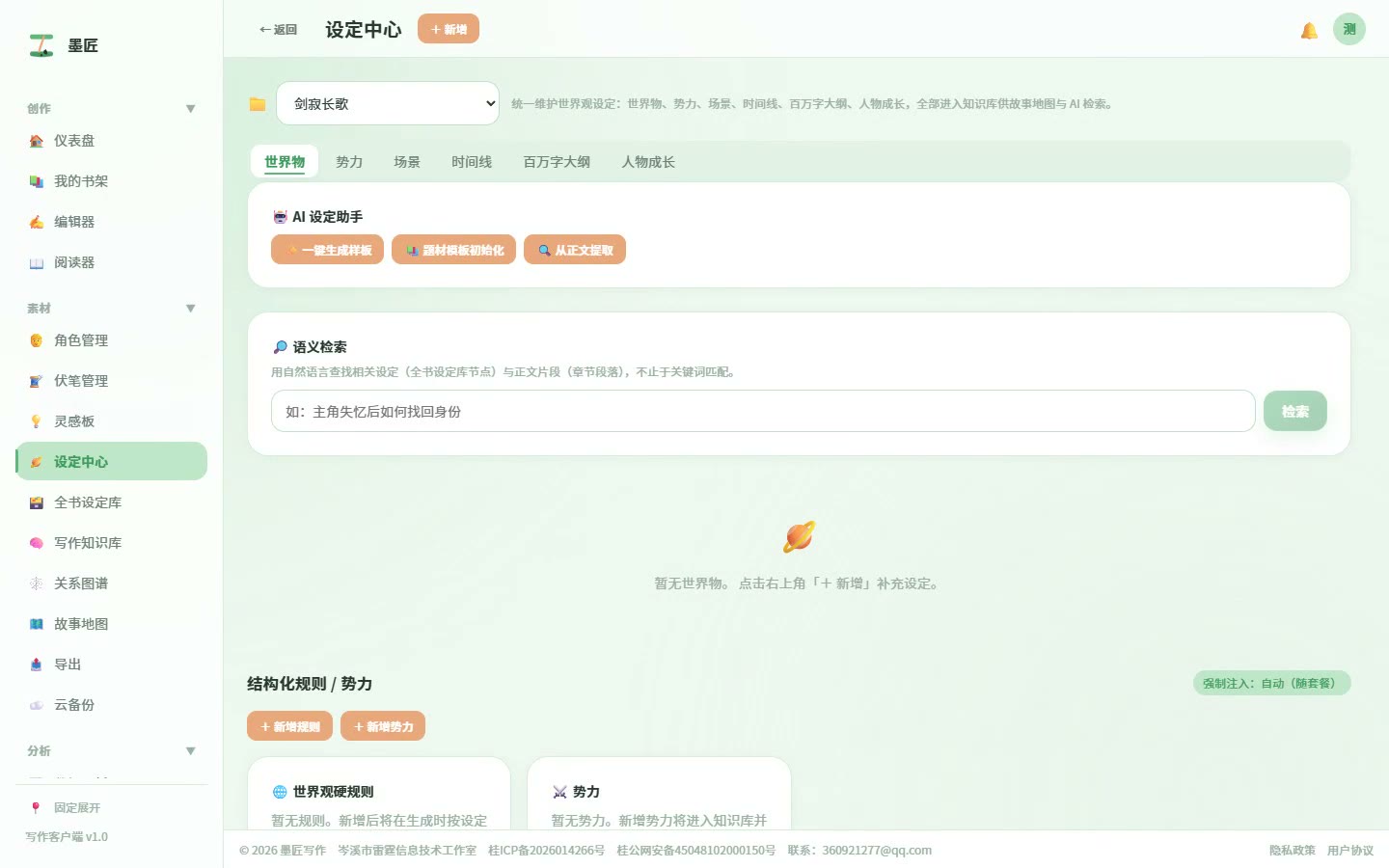1389x868 pixels.
Task: Switch to the 世界物 tab
Action: click(x=285, y=162)
